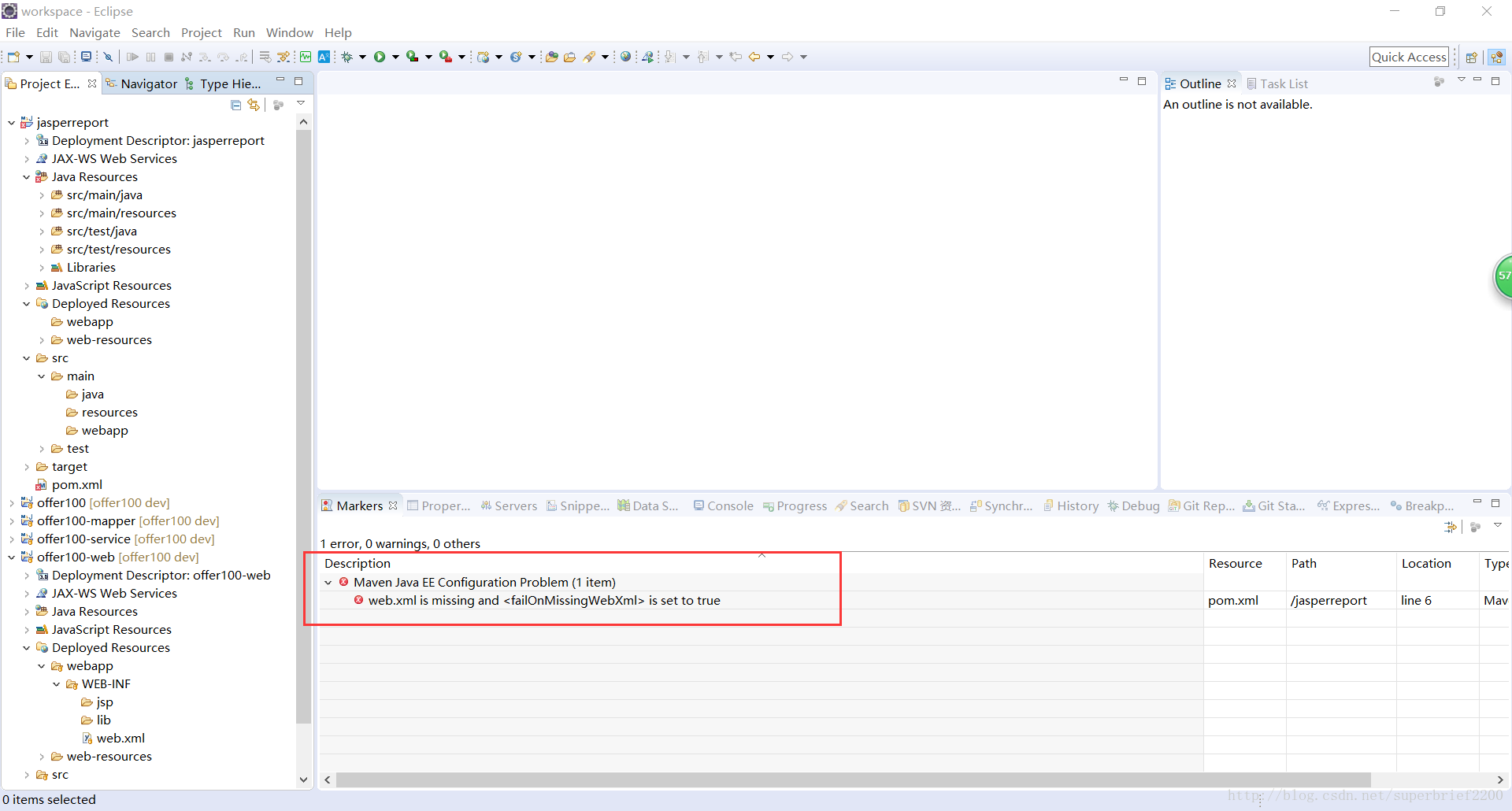Switch to the Task List tab

(x=1277, y=83)
